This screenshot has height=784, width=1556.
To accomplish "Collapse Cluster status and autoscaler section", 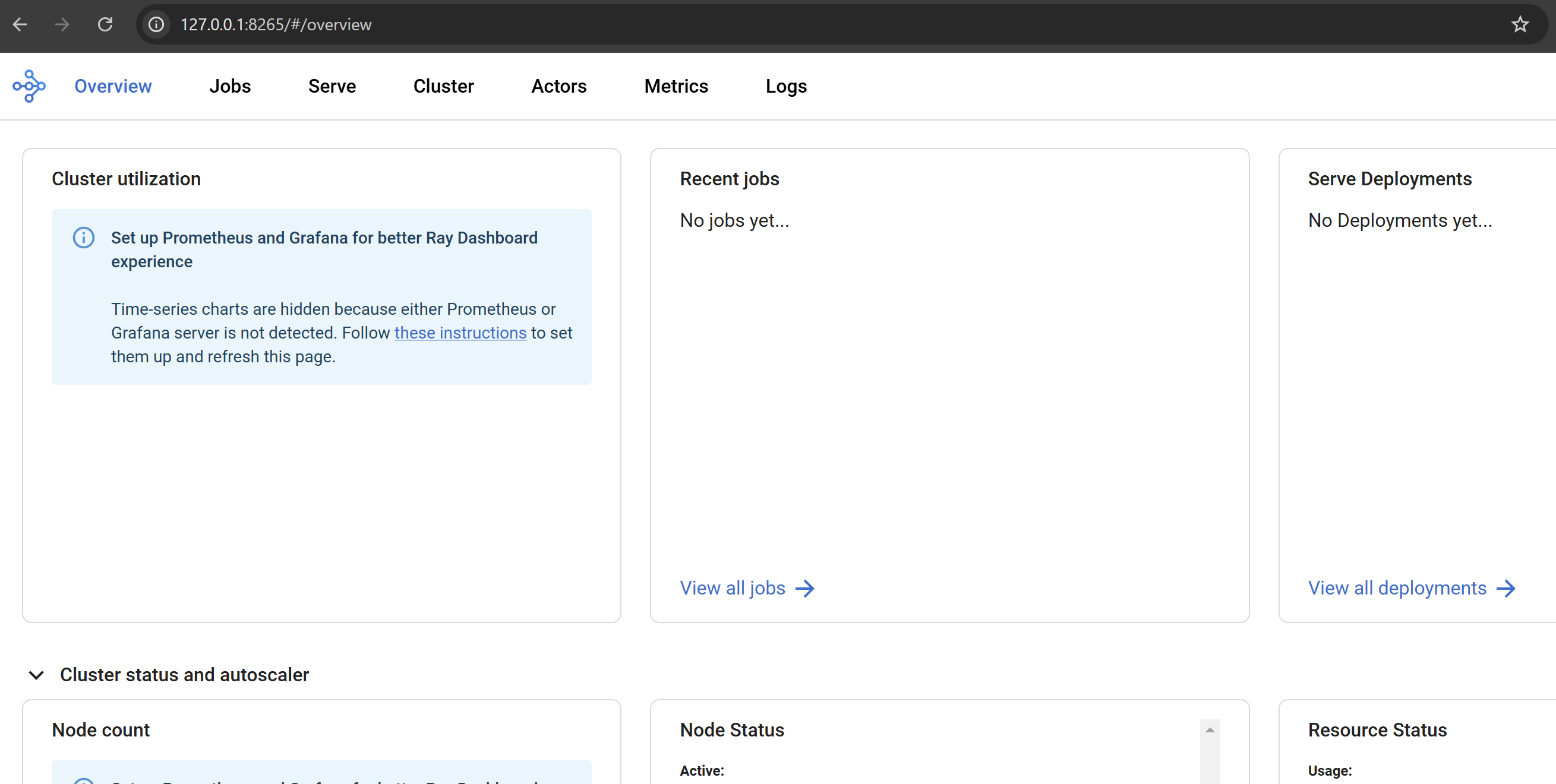I will tap(36, 675).
